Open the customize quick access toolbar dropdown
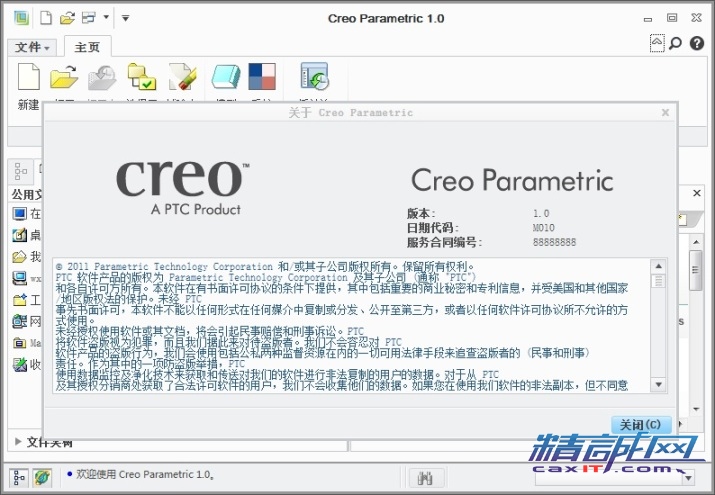Viewport: 715px width, 495px height. click(x=125, y=18)
